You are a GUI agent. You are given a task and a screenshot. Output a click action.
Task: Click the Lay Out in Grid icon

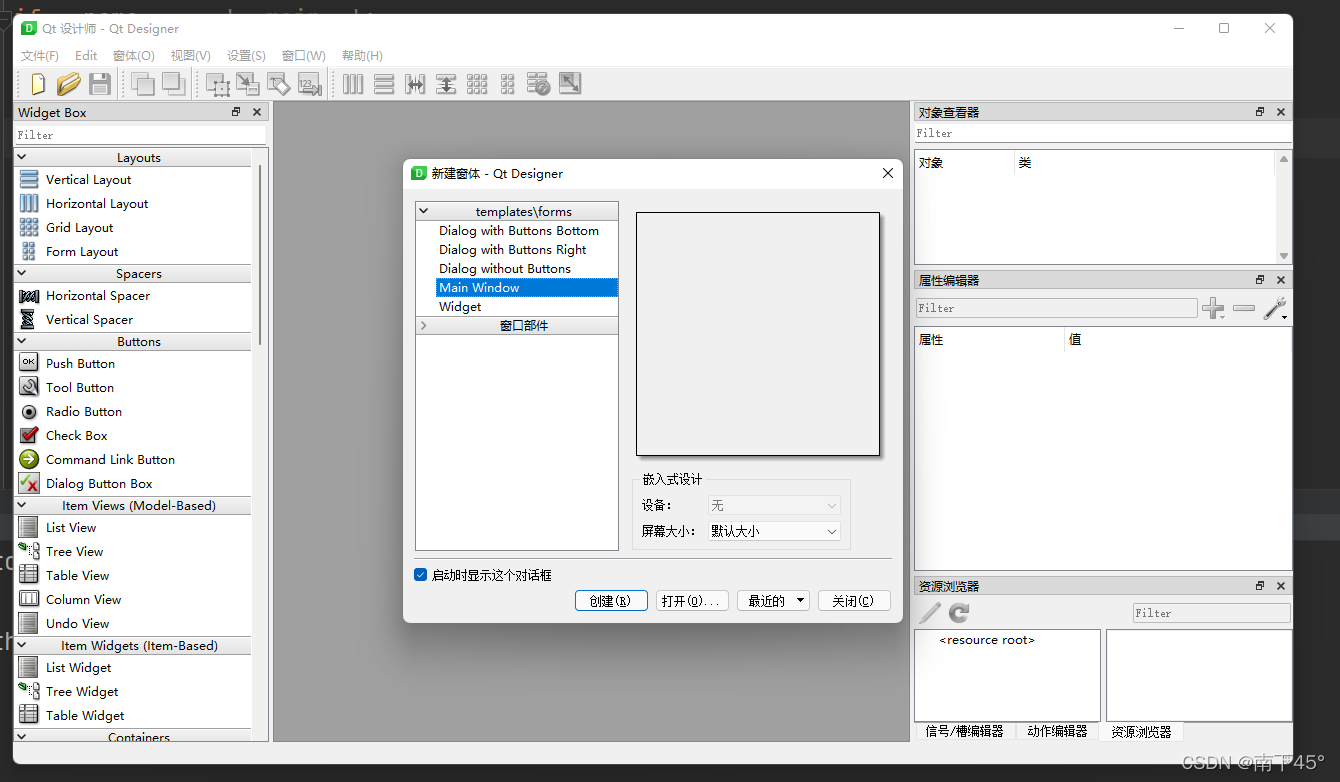pyautogui.click(x=477, y=84)
